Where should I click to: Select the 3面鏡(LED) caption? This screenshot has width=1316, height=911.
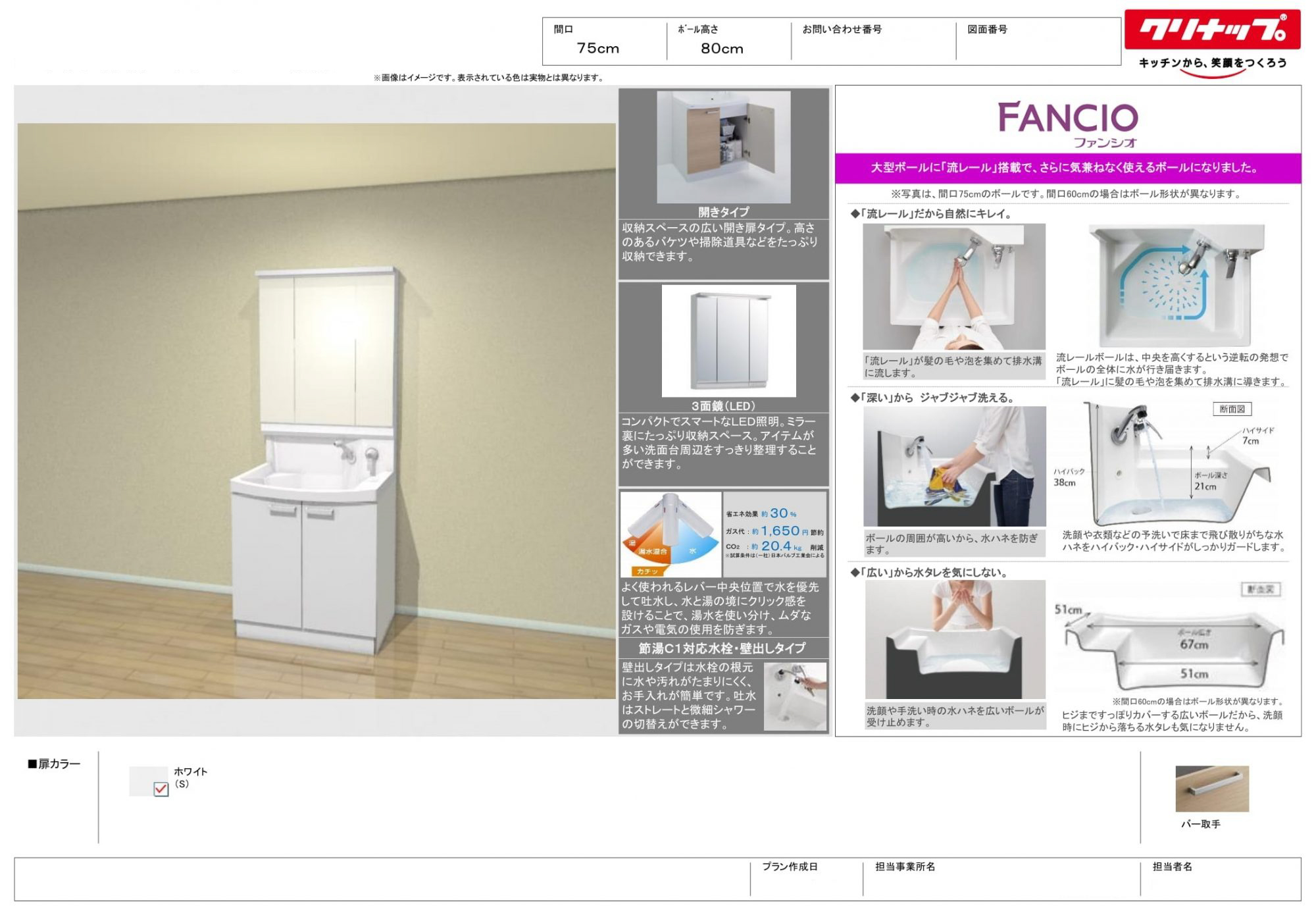[723, 406]
